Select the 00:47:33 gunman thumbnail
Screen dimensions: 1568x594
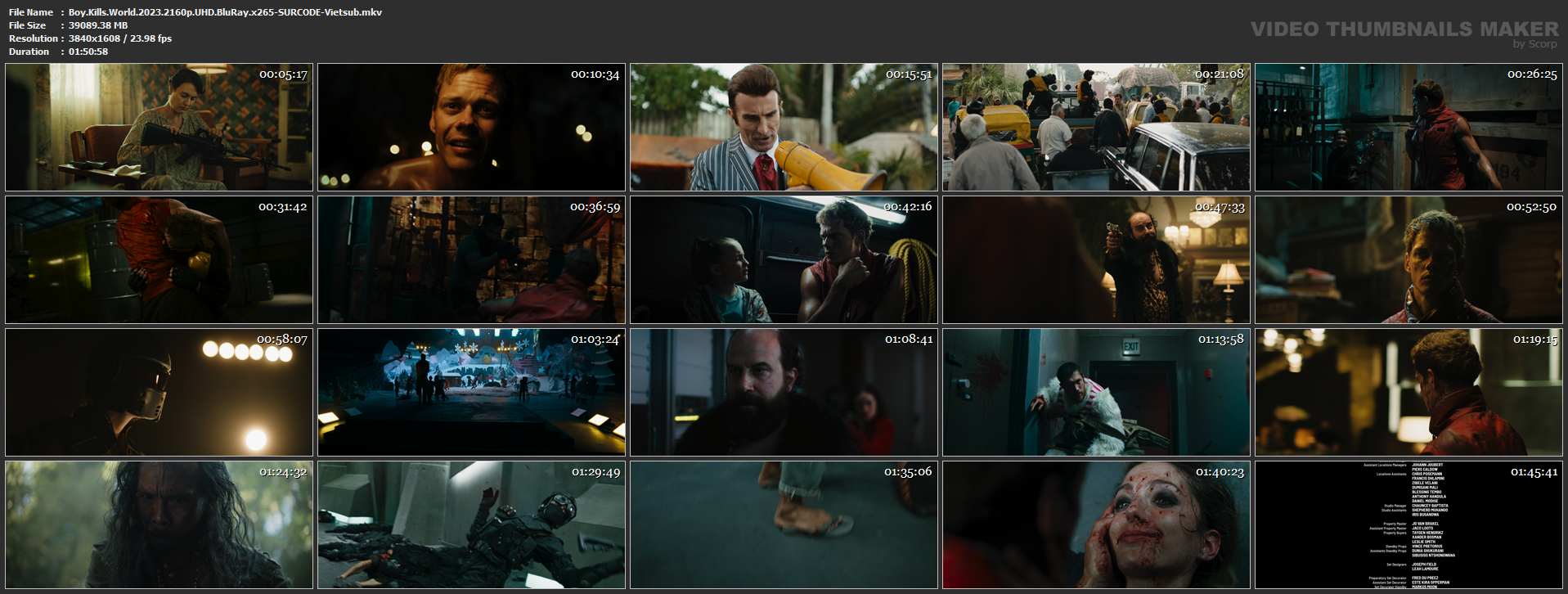[1096, 260]
